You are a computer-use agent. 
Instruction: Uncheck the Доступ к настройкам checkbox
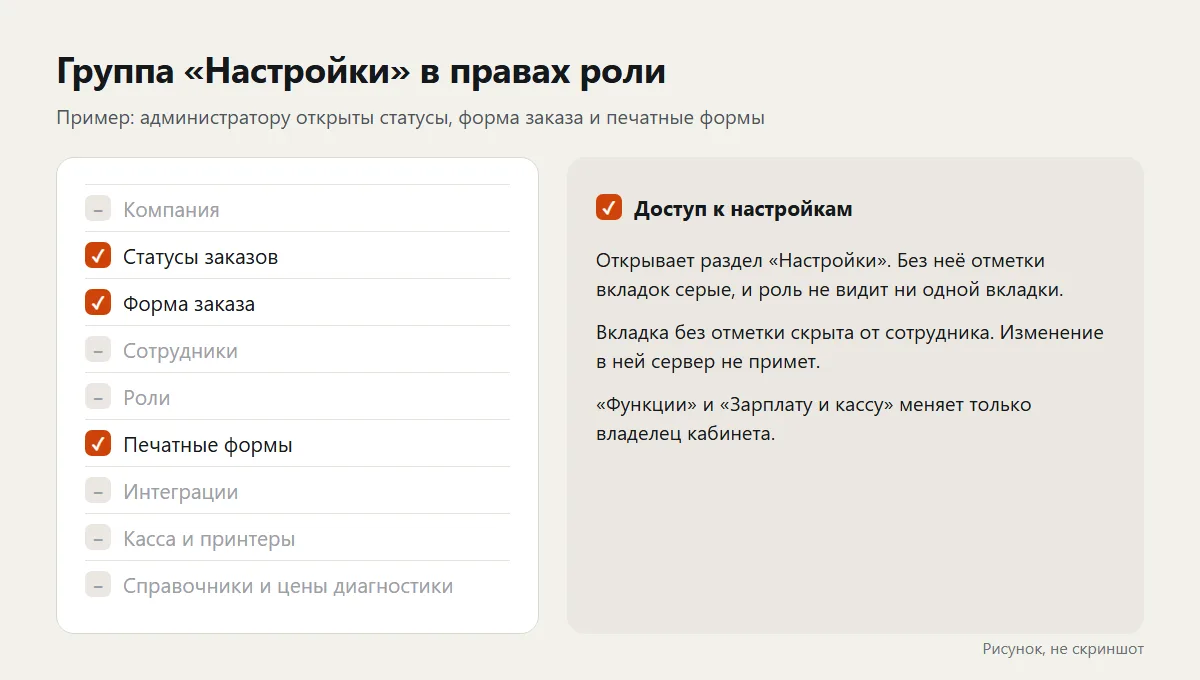[609, 207]
